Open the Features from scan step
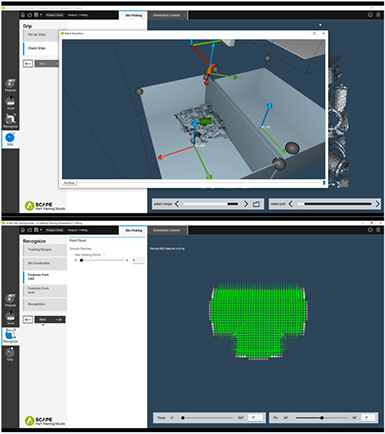385x434 pixels. 45,290
